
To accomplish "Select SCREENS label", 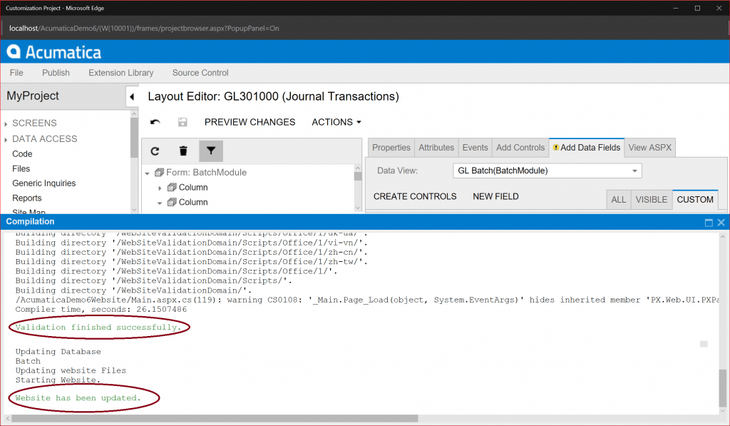I will [x=34, y=123].
